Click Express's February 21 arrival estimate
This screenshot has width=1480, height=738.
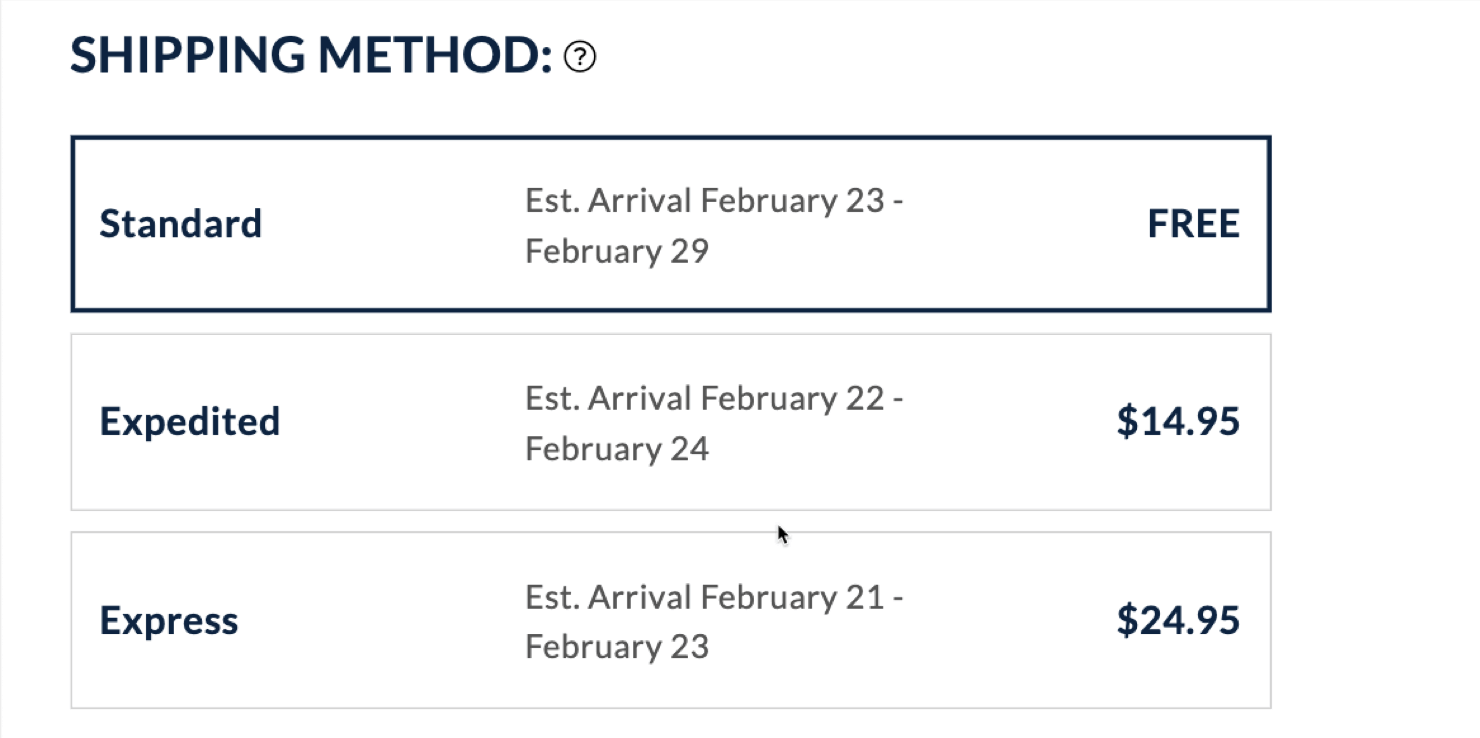click(x=715, y=596)
